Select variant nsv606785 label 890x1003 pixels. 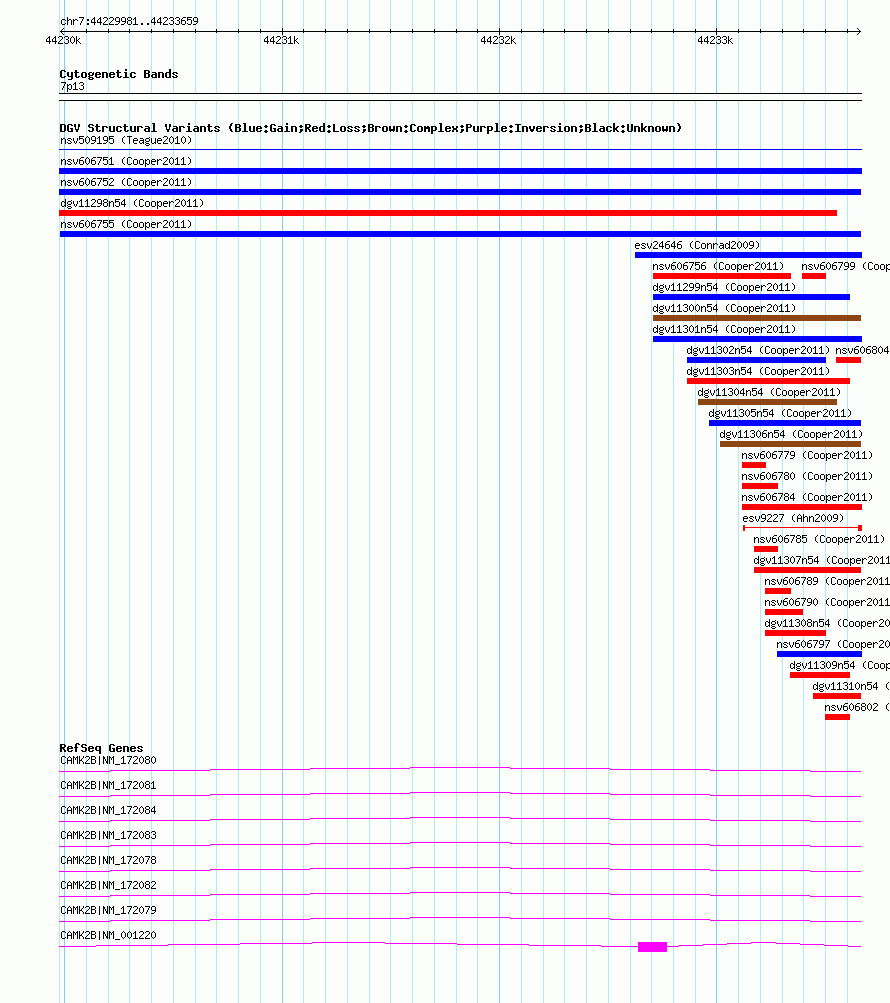tap(819, 539)
